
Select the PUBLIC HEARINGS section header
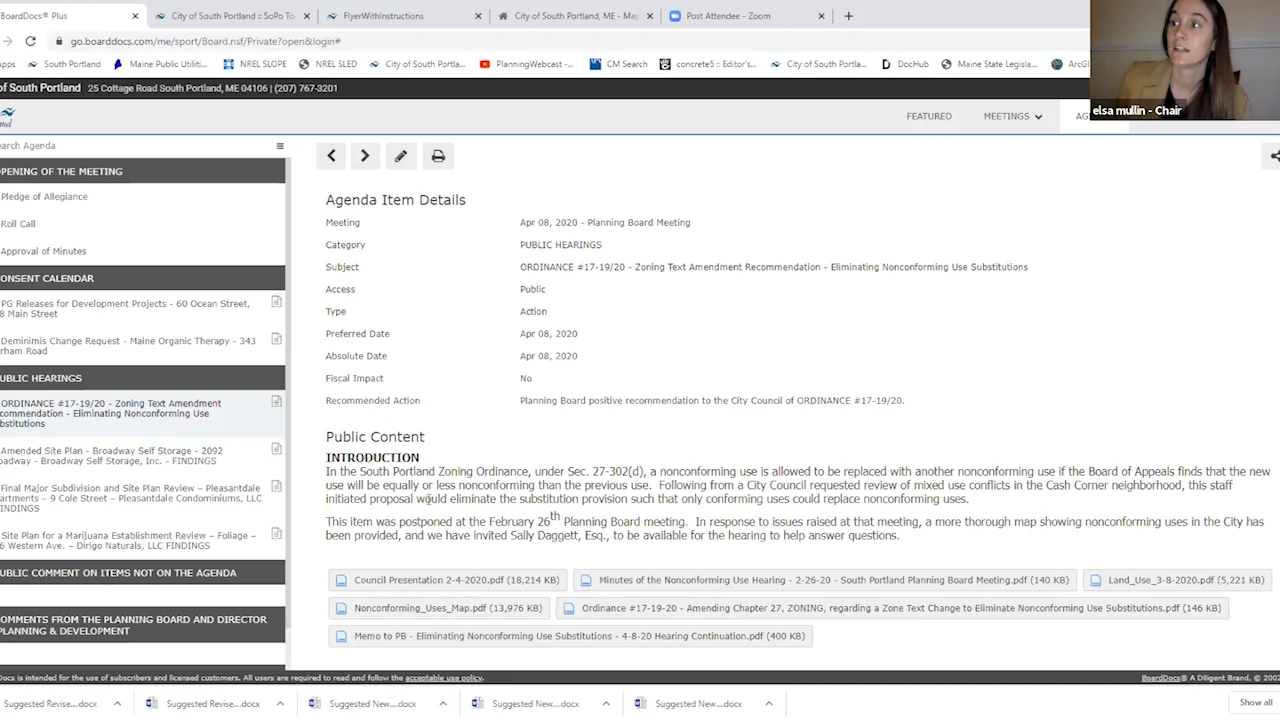click(x=142, y=378)
